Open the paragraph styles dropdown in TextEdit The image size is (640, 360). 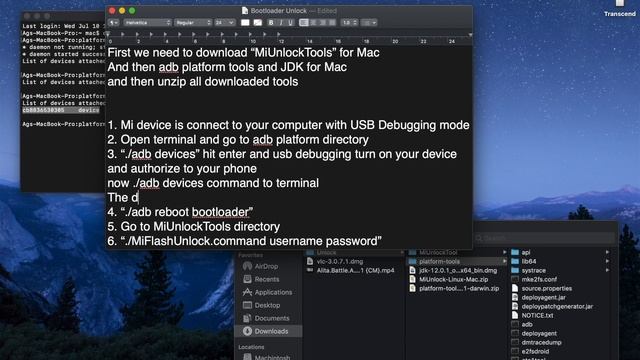click(114, 22)
